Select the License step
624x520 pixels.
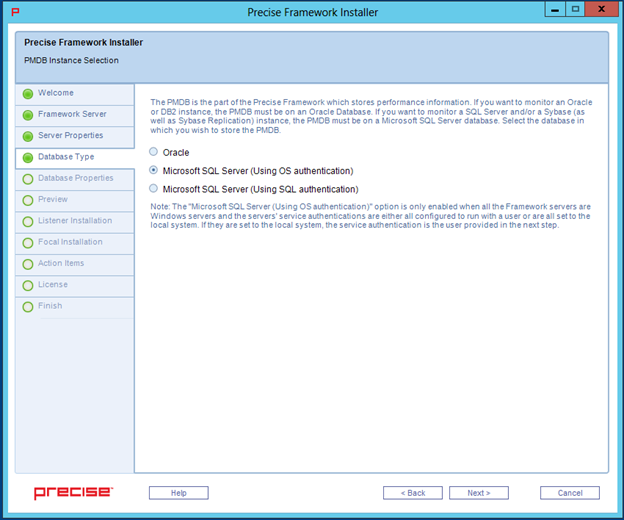(x=75, y=286)
